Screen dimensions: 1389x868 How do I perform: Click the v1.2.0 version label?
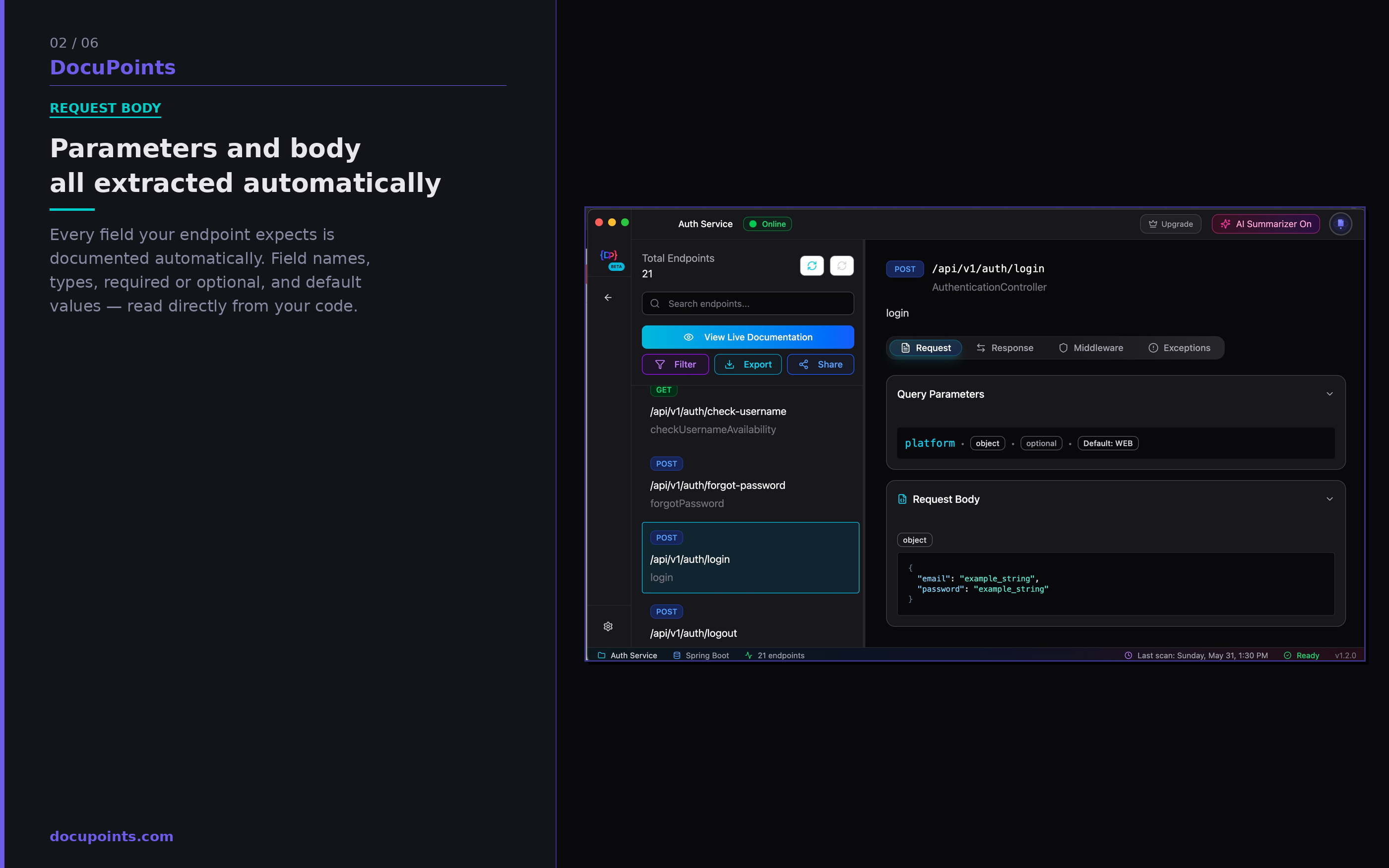(x=1345, y=655)
